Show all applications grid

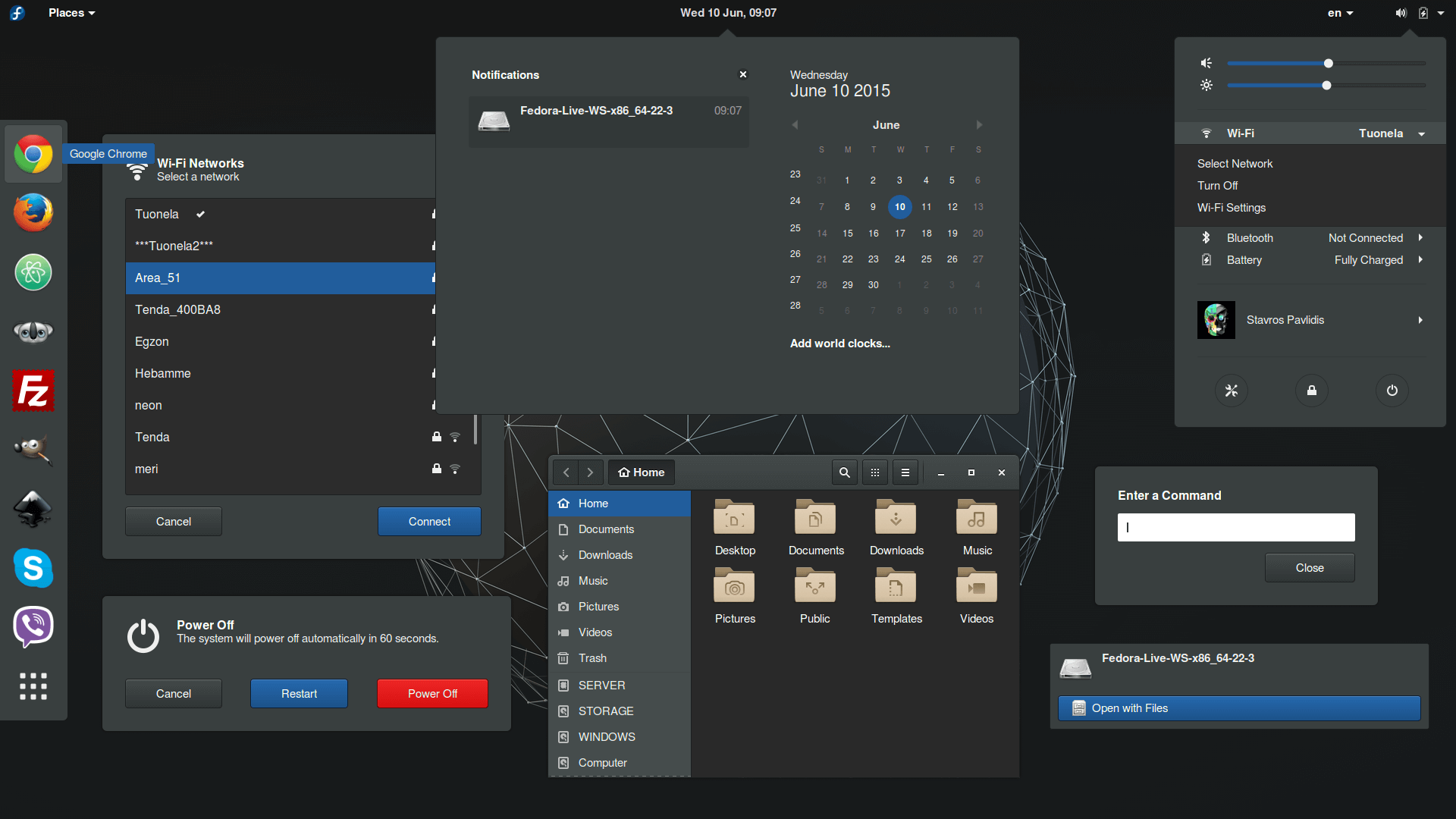(33, 686)
